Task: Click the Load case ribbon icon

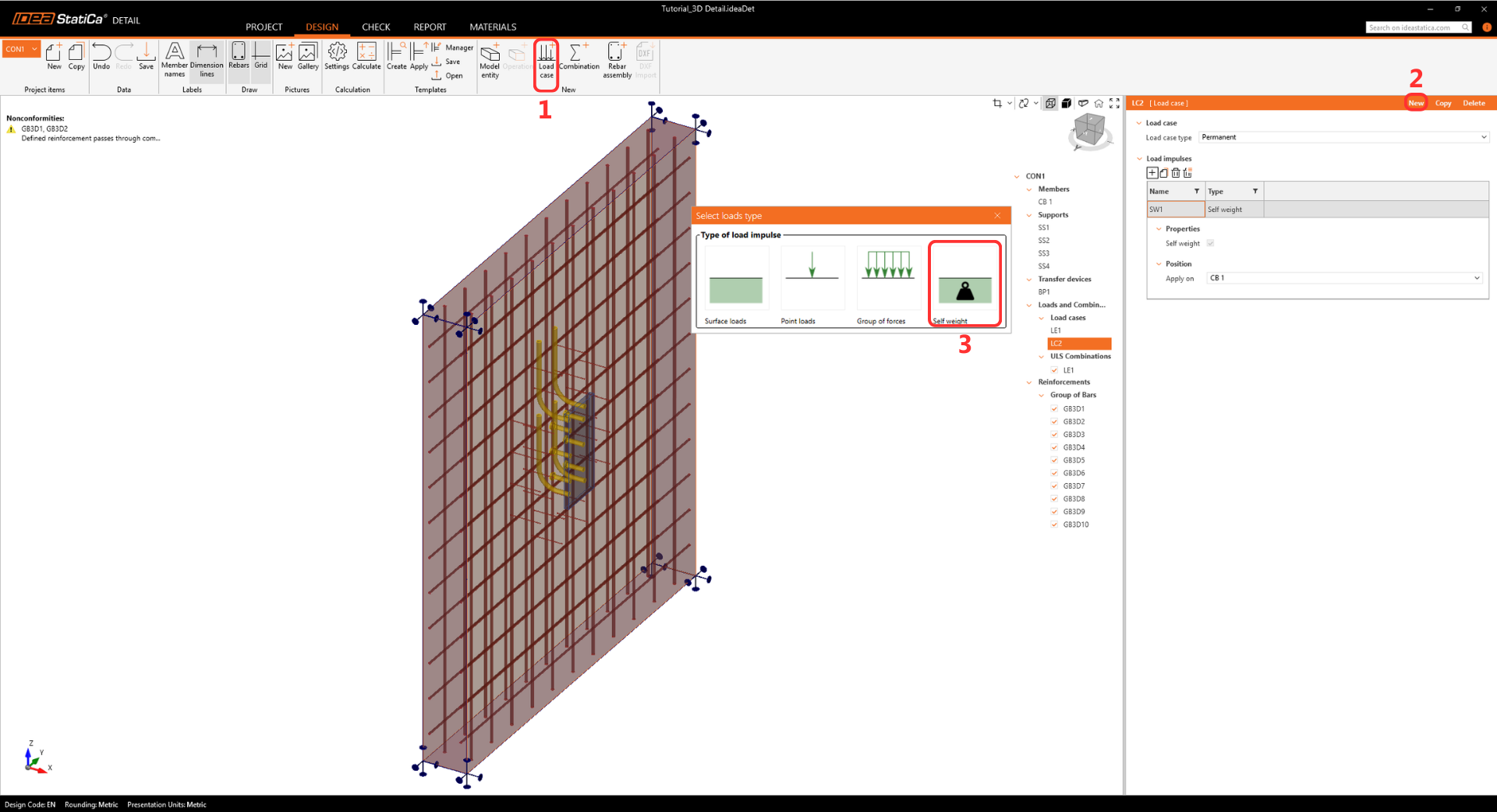Action: tap(546, 59)
